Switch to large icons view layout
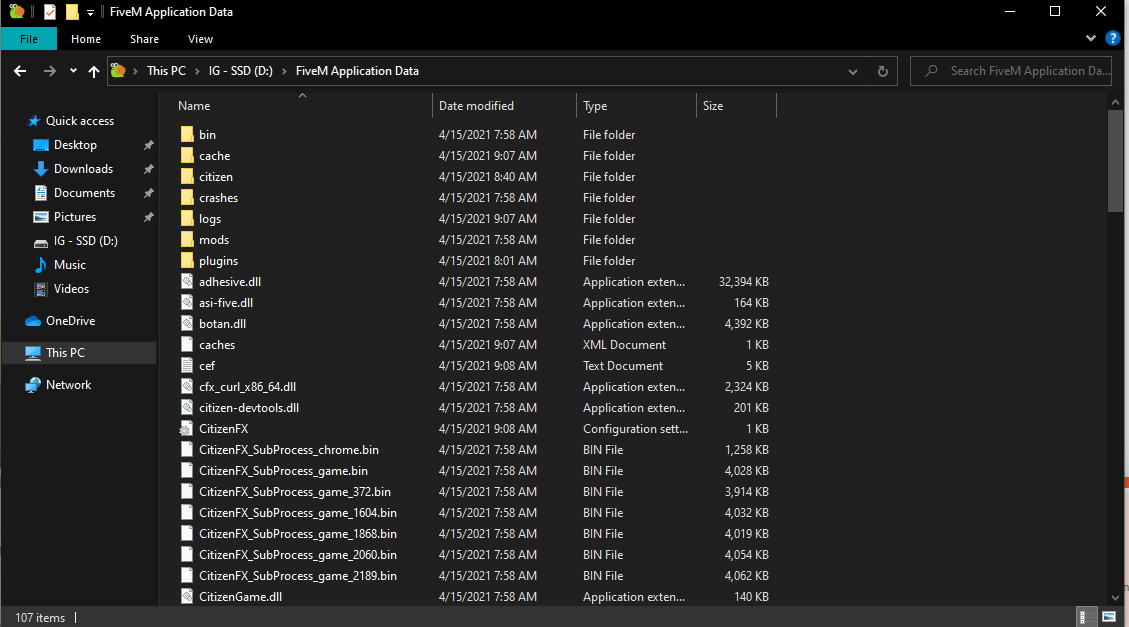Image resolution: width=1129 pixels, height=627 pixels. (x=1109, y=617)
